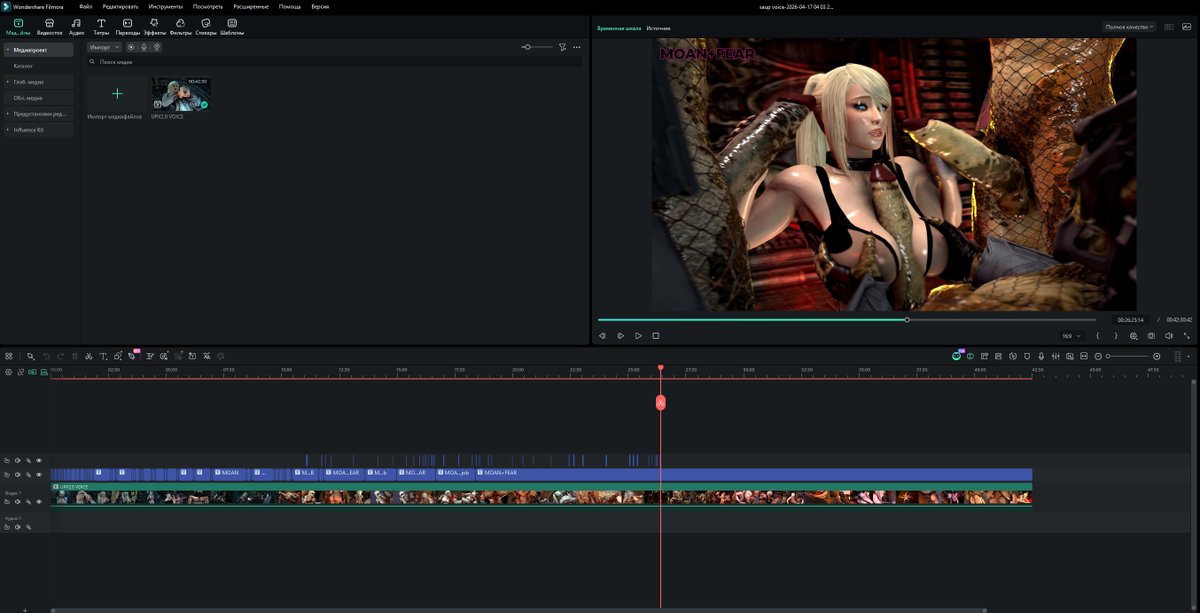The width and height of the screenshot is (1200, 613).
Task: Click the filter icon in media panel
Action: tap(562, 47)
